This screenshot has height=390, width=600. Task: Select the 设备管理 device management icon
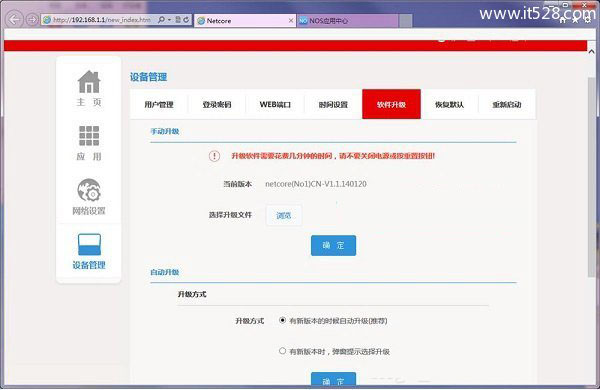click(89, 244)
